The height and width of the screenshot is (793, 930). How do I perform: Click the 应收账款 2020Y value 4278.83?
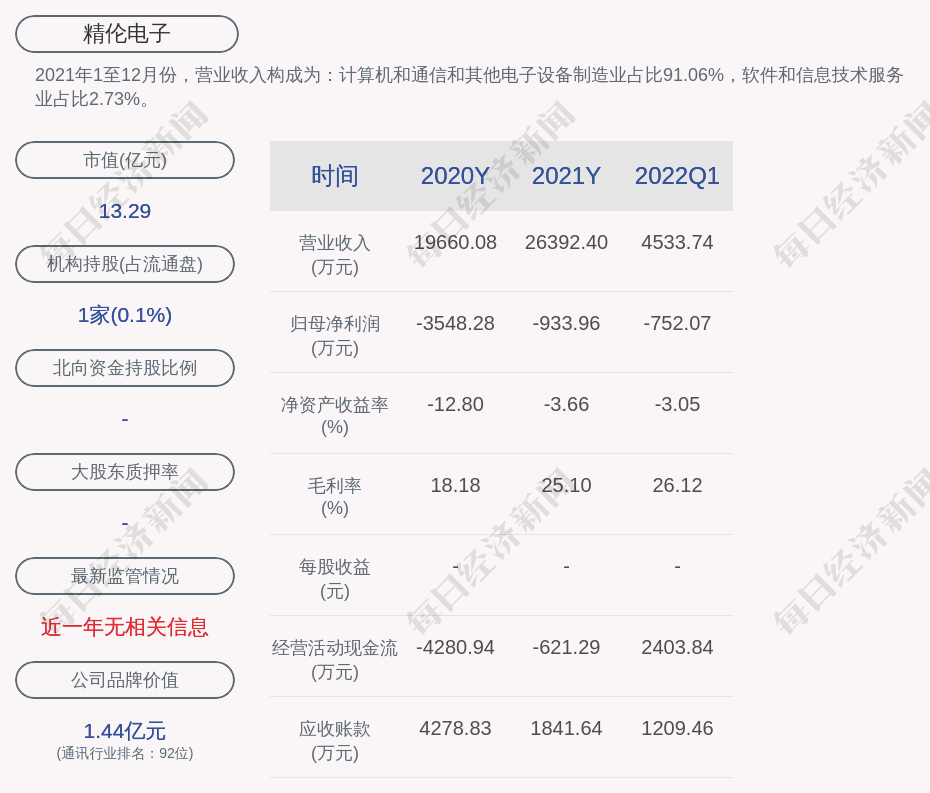[x=455, y=728]
